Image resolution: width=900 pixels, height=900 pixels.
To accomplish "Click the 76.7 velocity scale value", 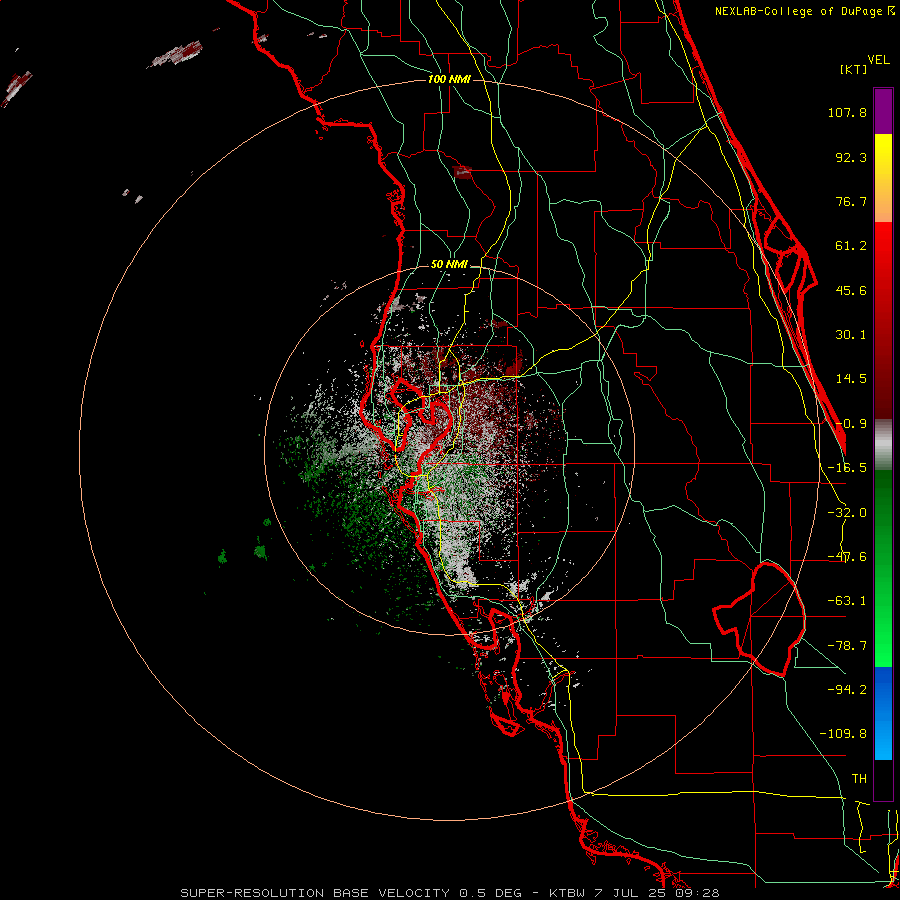I will point(851,201).
